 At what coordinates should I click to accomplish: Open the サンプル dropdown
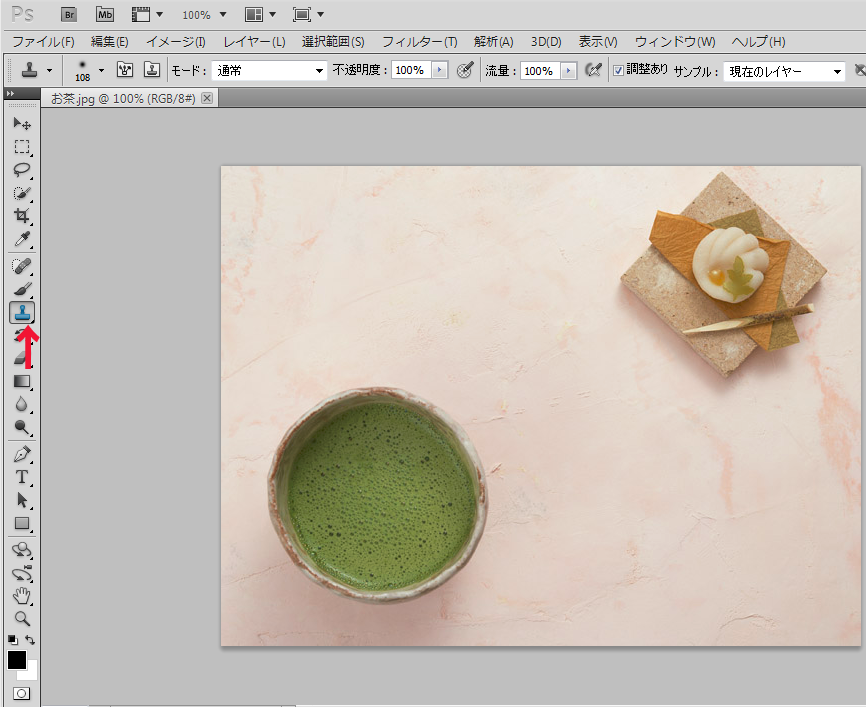coord(784,71)
